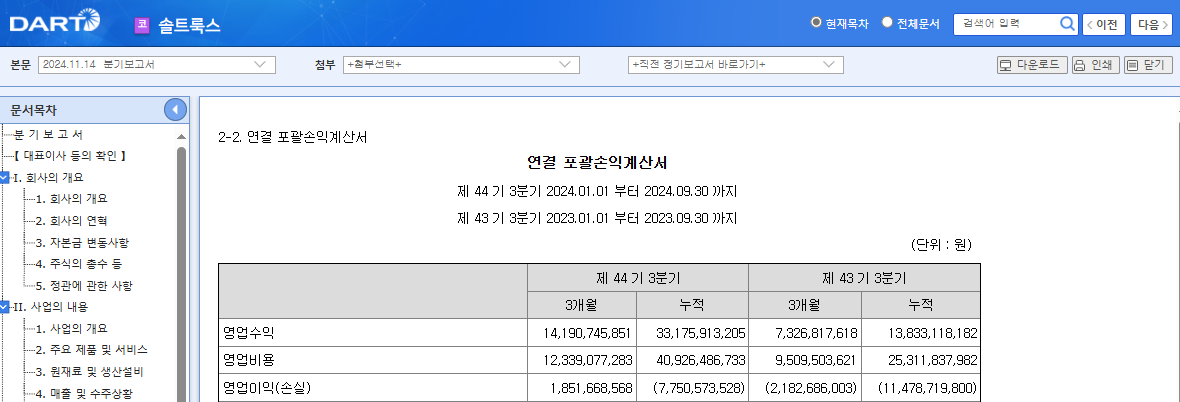Click the 영업이익(손실) row label

tap(266, 388)
